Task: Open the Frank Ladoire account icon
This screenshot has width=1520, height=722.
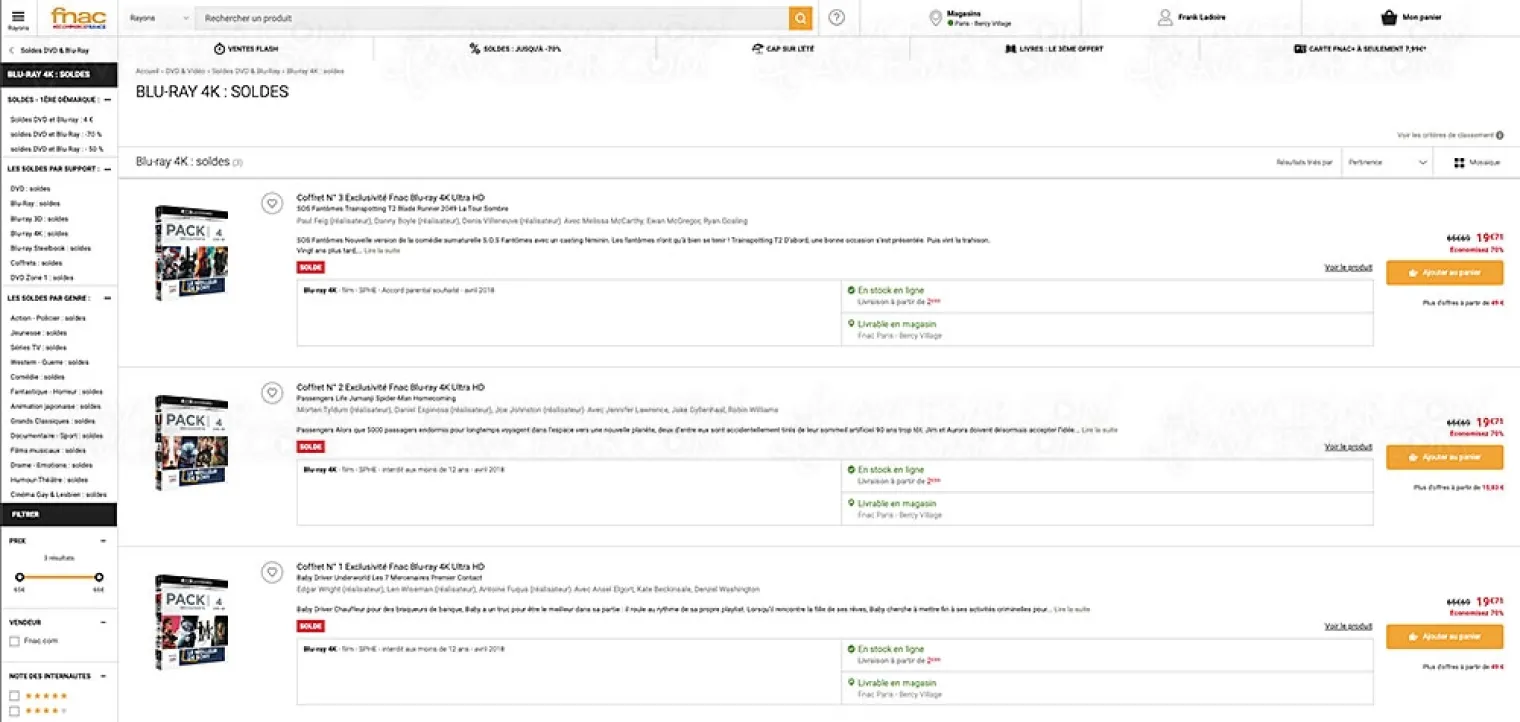Action: click(1165, 17)
